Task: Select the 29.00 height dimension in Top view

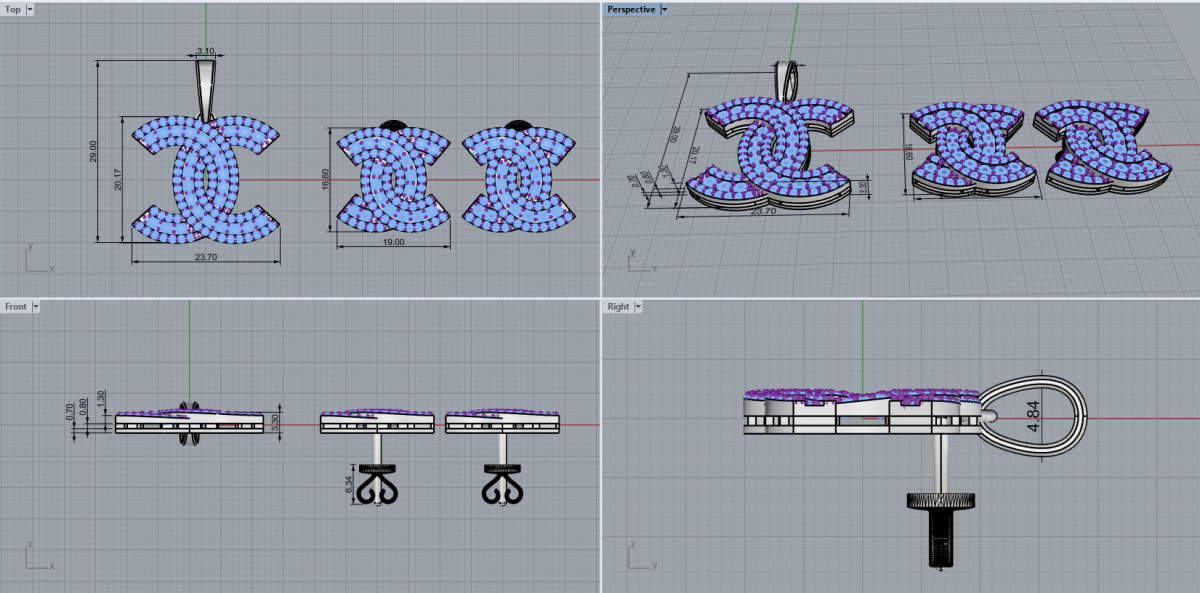Action: (x=94, y=151)
